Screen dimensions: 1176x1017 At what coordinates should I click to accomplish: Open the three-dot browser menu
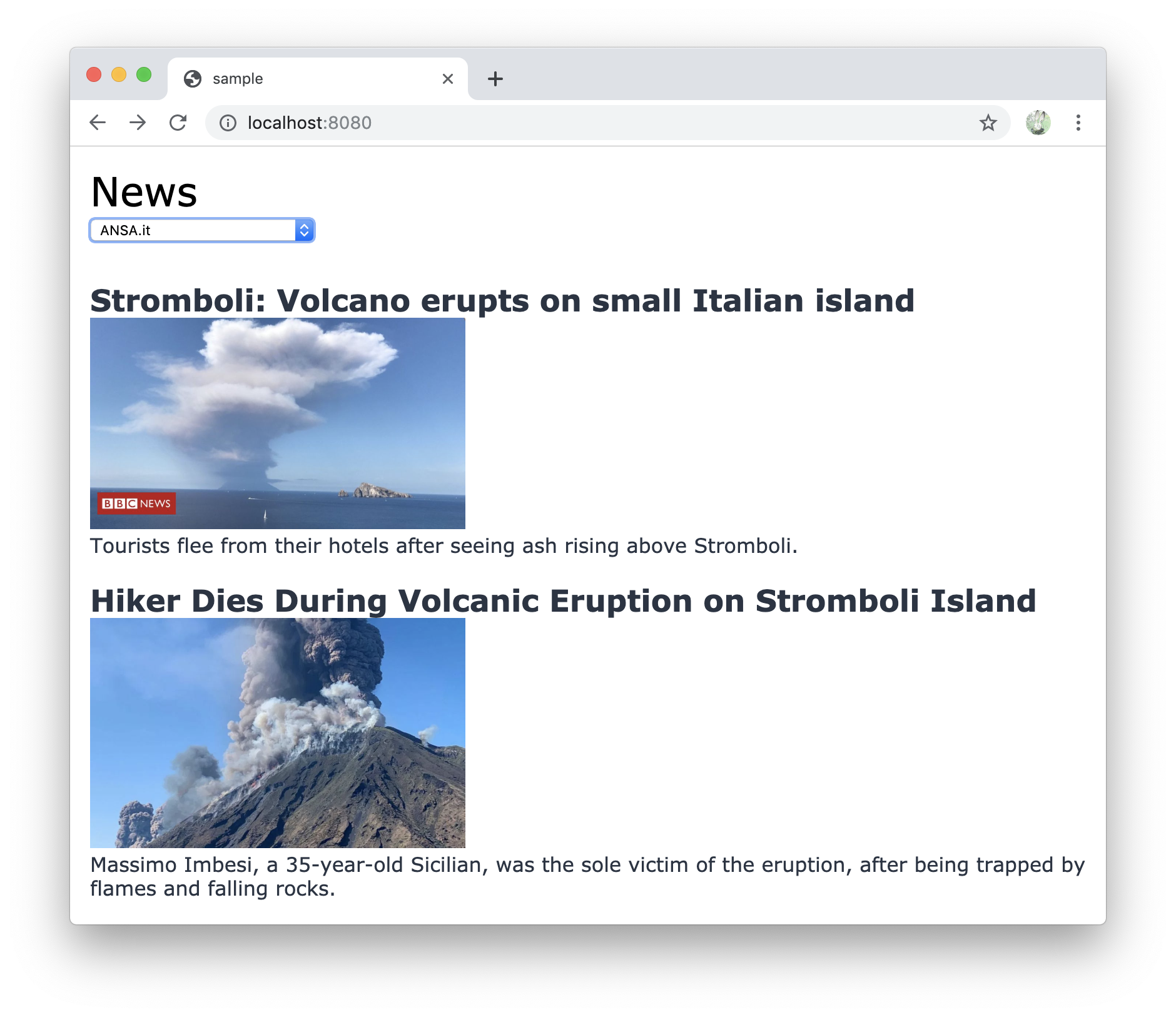click(1078, 123)
